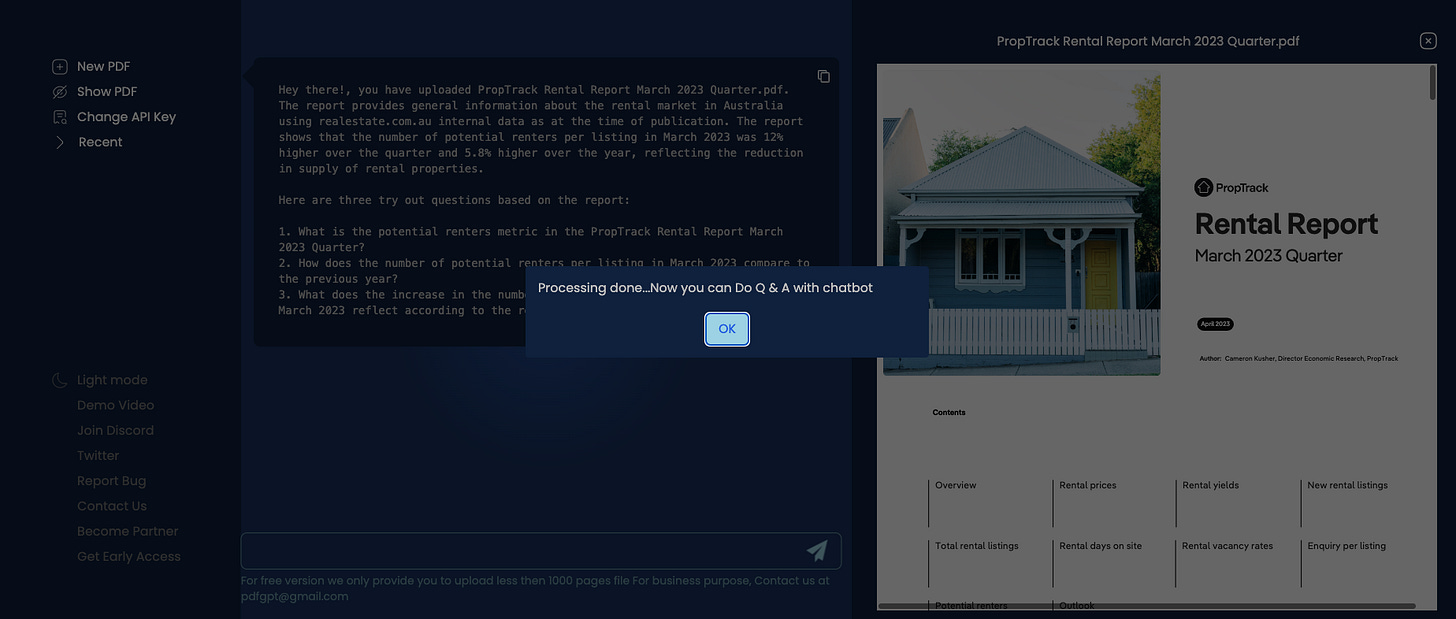Click the PDF vertical scrollbar
This screenshot has height=619, width=1456.
(1432, 82)
